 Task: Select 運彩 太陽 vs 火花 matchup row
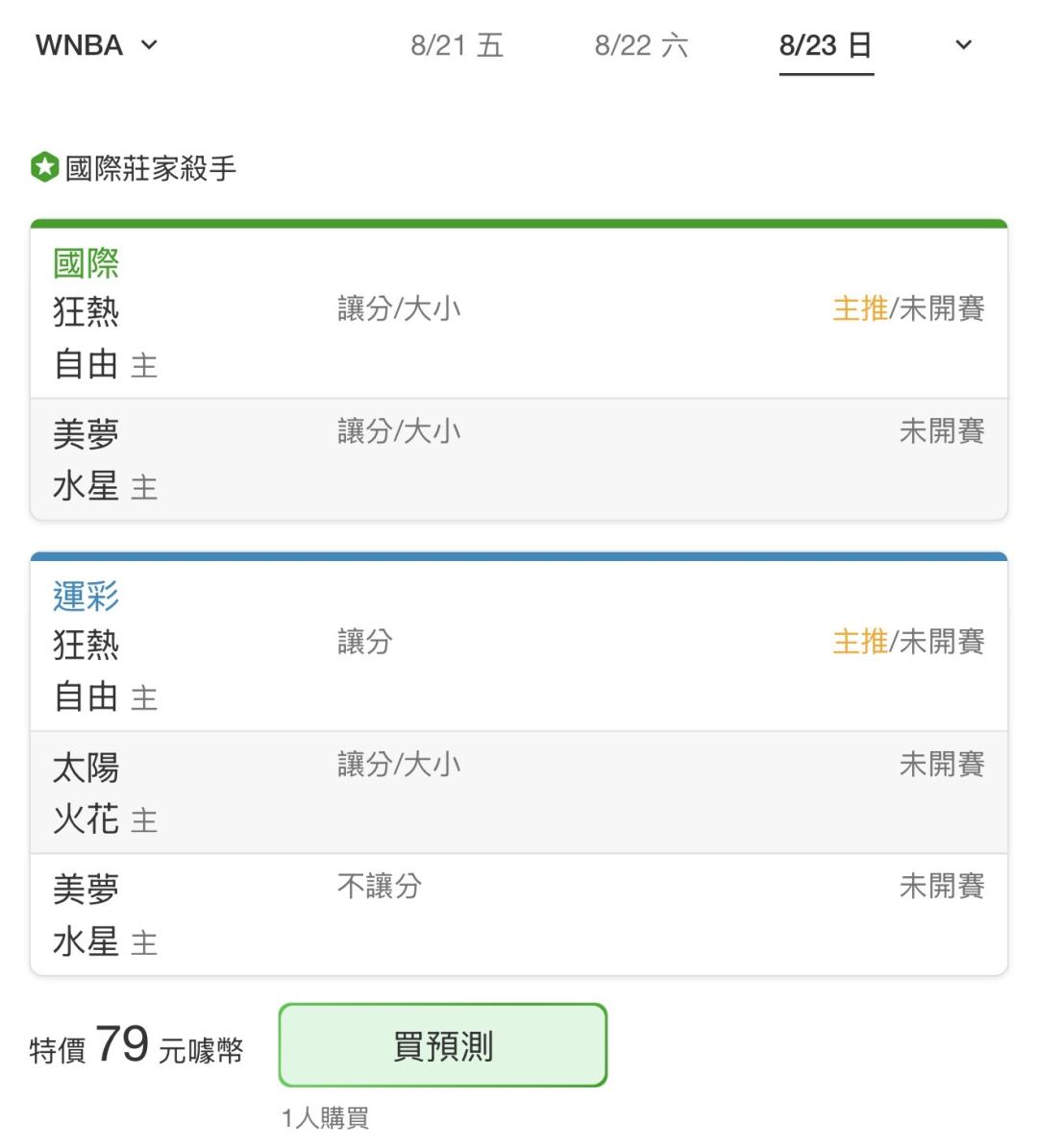[519, 793]
